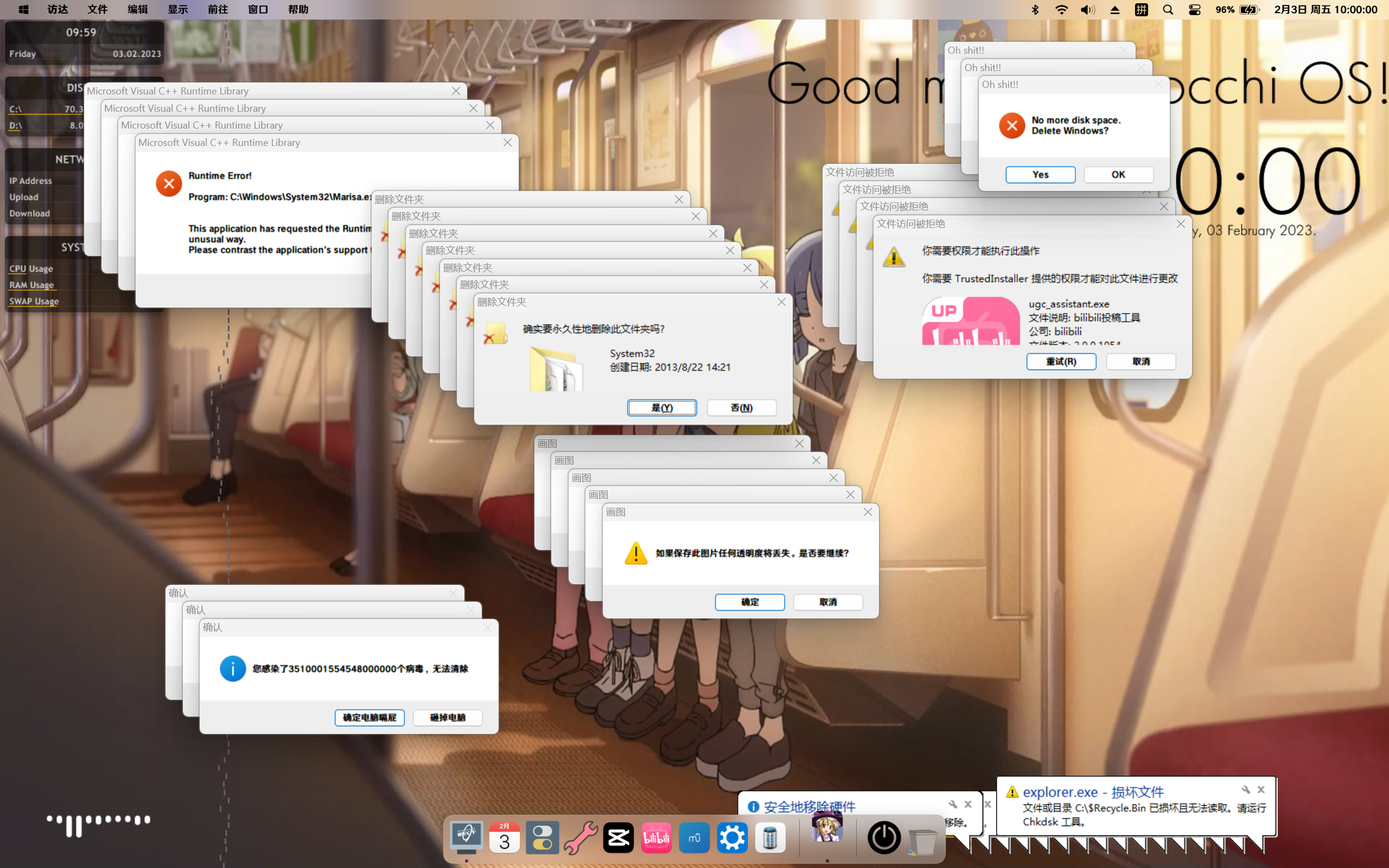The height and width of the screenshot is (868, 1389).
Task: Open the Wi-Fi status icon
Action: pyautogui.click(x=1061, y=10)
